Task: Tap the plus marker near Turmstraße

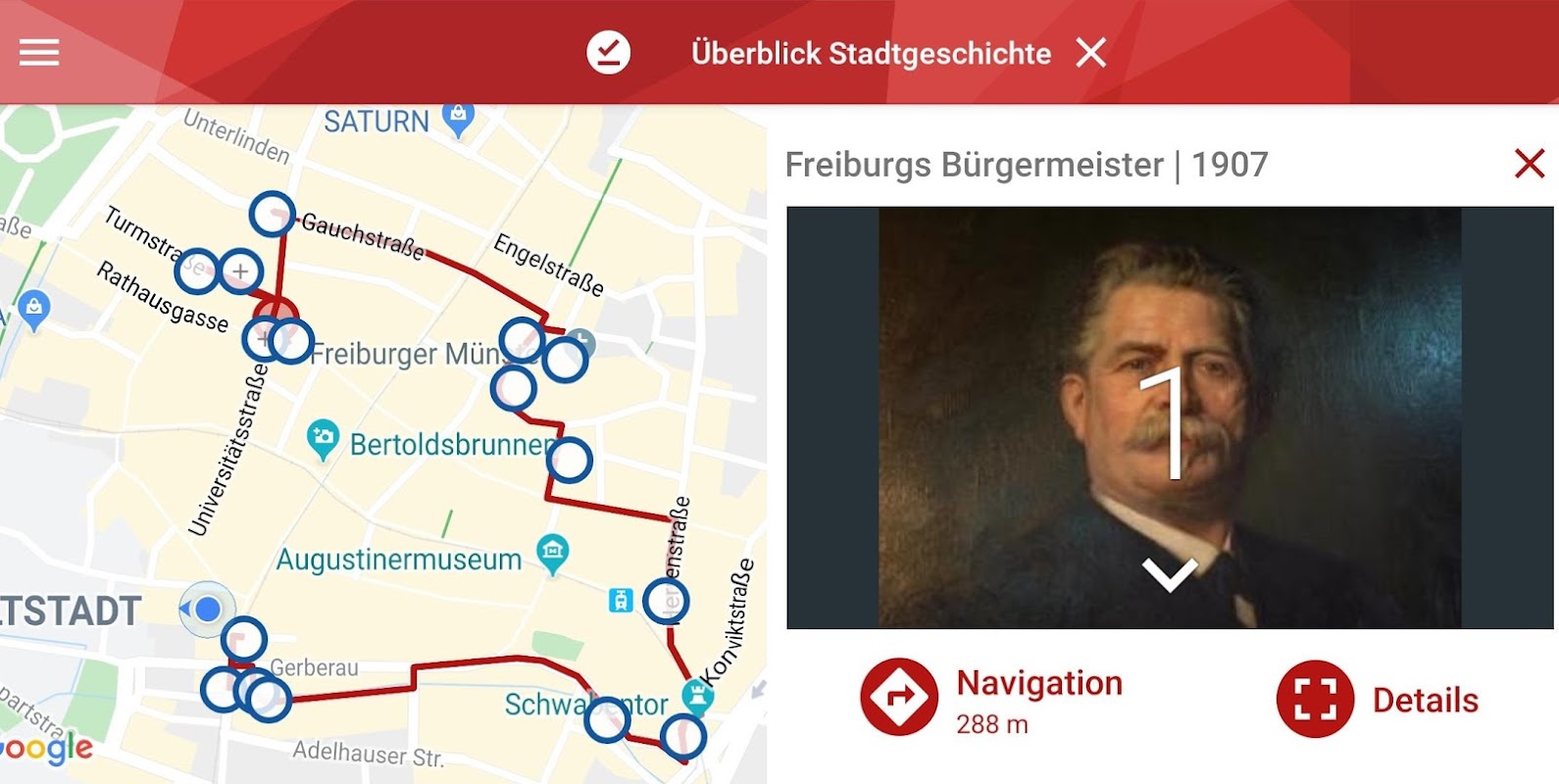Action: (x=240, y=270)
